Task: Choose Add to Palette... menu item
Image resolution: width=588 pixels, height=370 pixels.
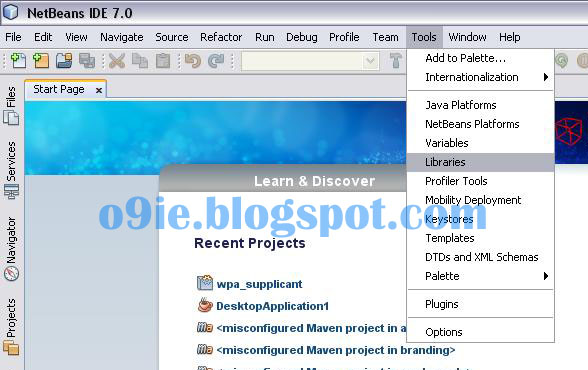Action: pyautogui.click(x=480, y=58)
